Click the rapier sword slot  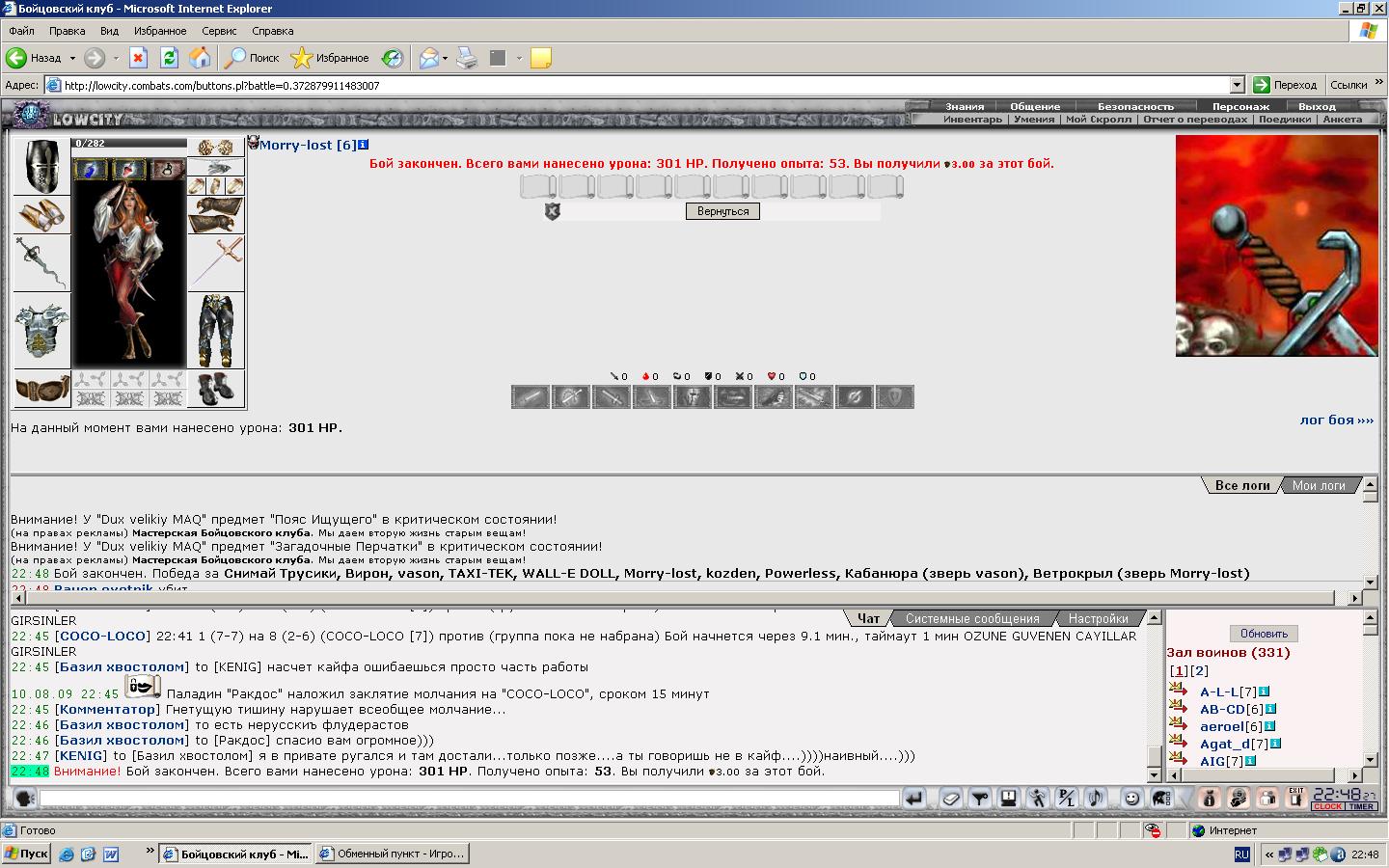(x=215, y=262)
